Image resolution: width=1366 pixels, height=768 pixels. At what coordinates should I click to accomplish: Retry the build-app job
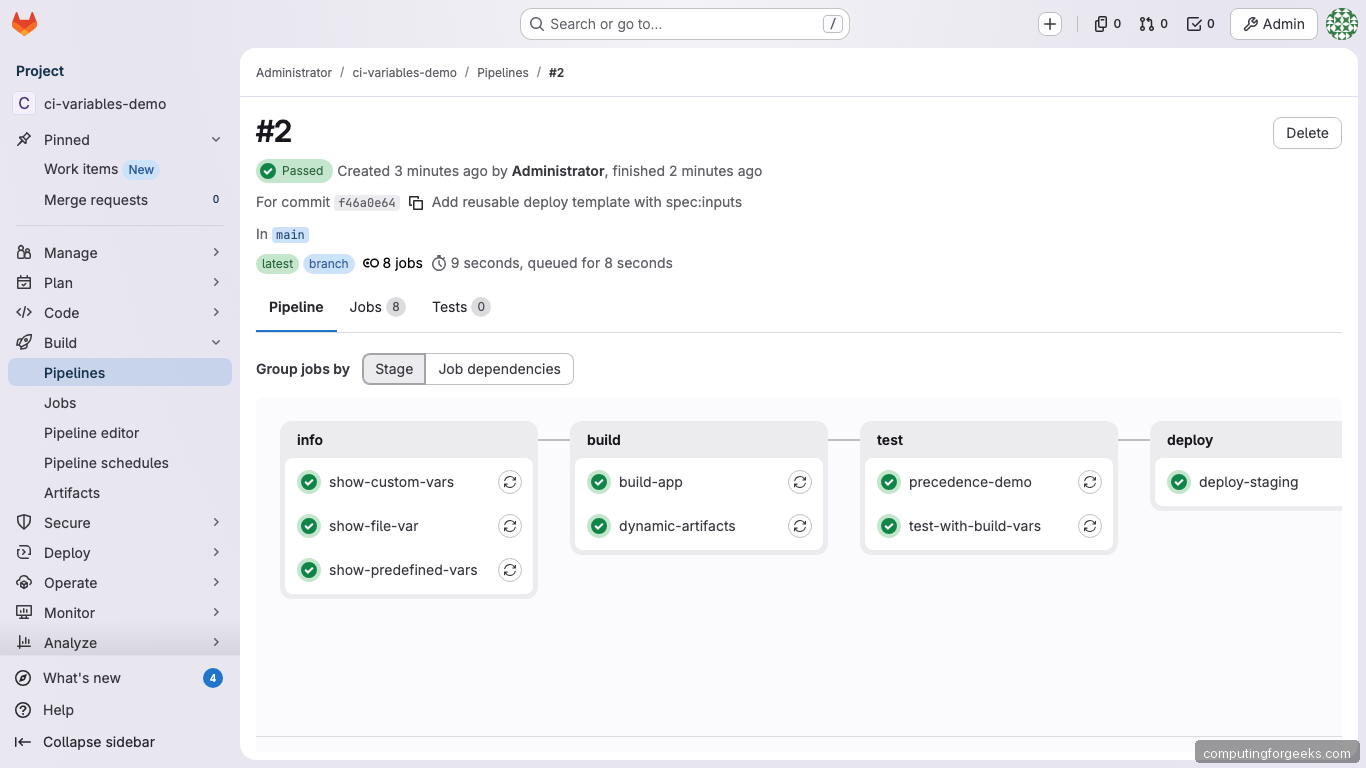tap(800, 481)
